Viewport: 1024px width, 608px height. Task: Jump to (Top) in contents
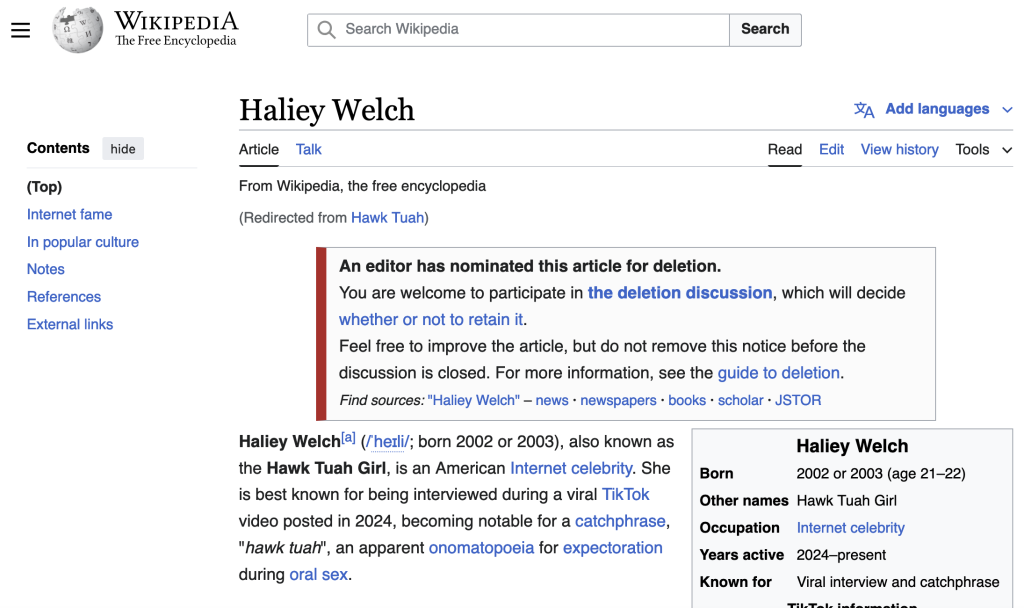point(44,187)
